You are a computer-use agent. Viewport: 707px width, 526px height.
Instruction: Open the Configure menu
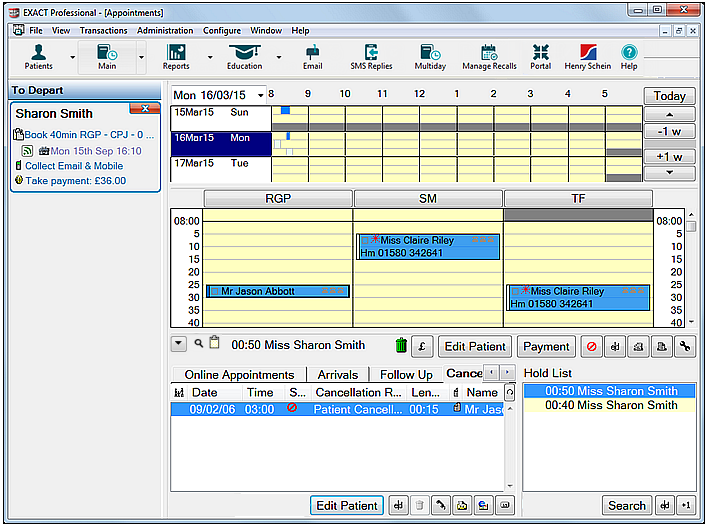[222, 31]
